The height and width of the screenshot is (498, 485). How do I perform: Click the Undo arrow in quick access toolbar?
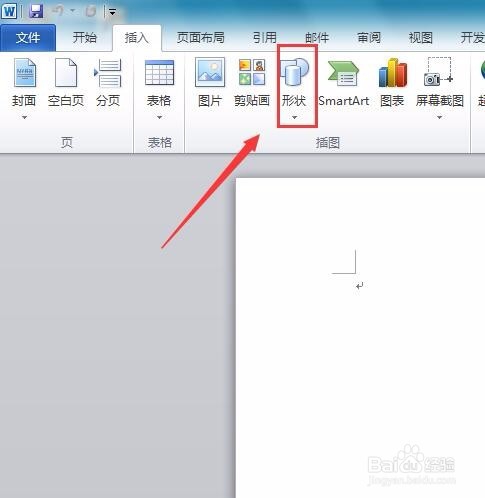[58, 11]
